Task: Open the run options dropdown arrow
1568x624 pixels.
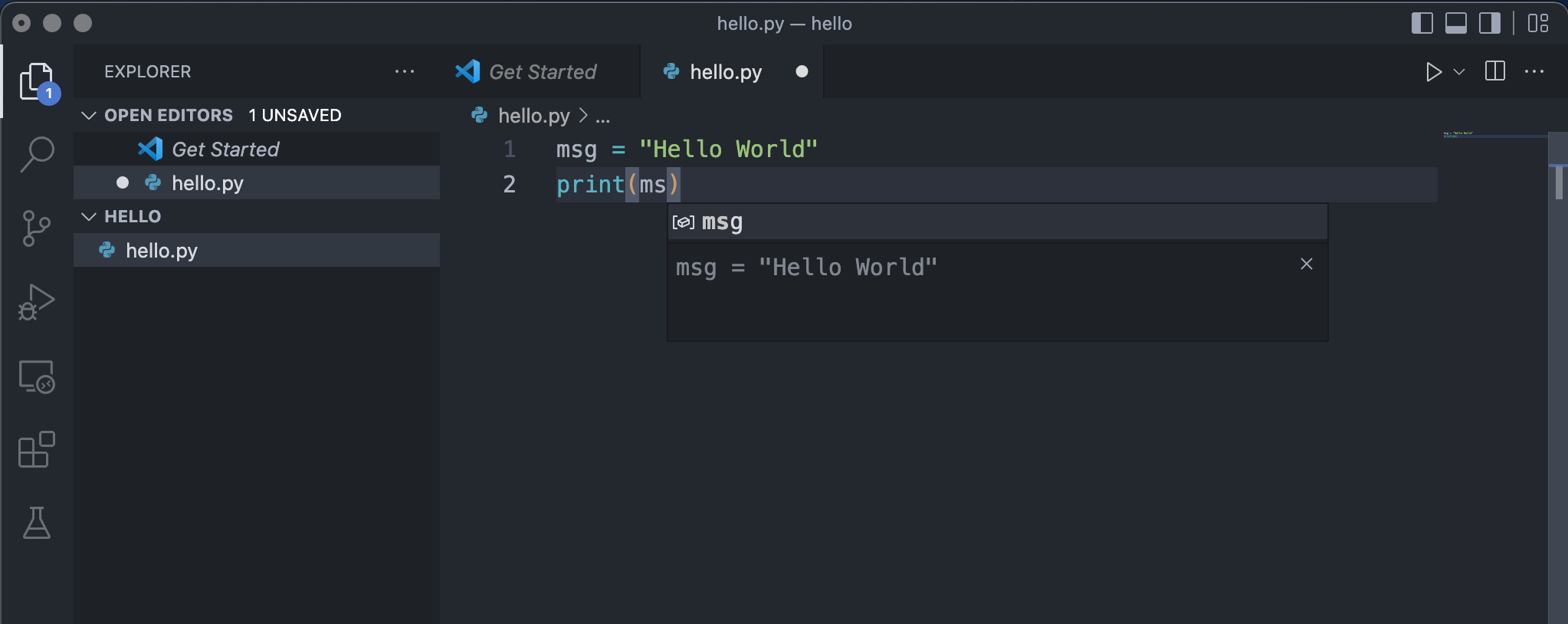Action: [1459, 72]
